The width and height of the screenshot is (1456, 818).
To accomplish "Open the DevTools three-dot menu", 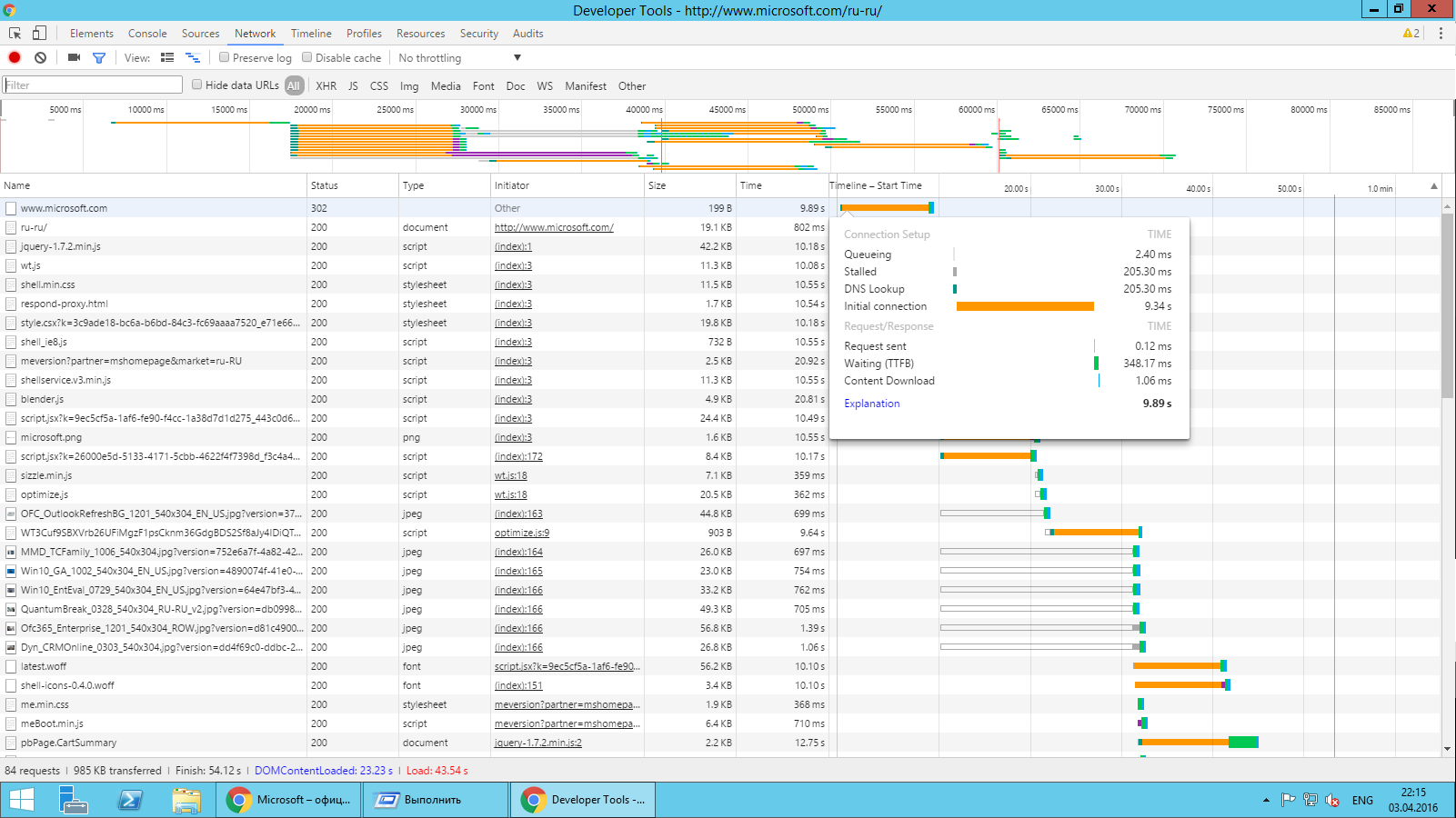I will 1441,34.
